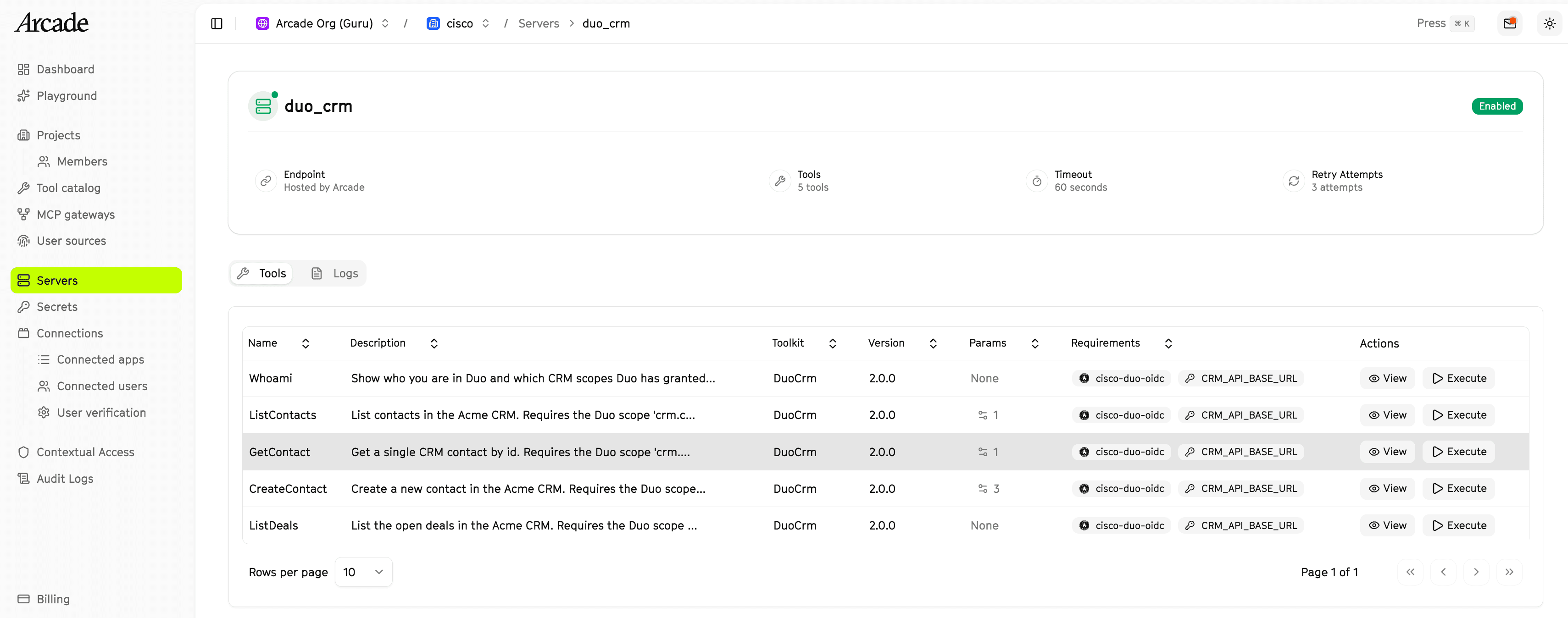Go to Connected users
Viewport: 1568px width, 618px height.
(x=107, y=386)
